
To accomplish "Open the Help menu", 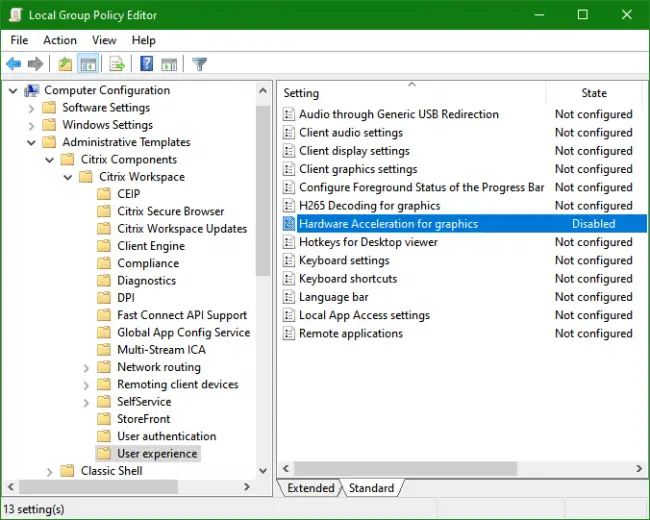I will [143, 40].
